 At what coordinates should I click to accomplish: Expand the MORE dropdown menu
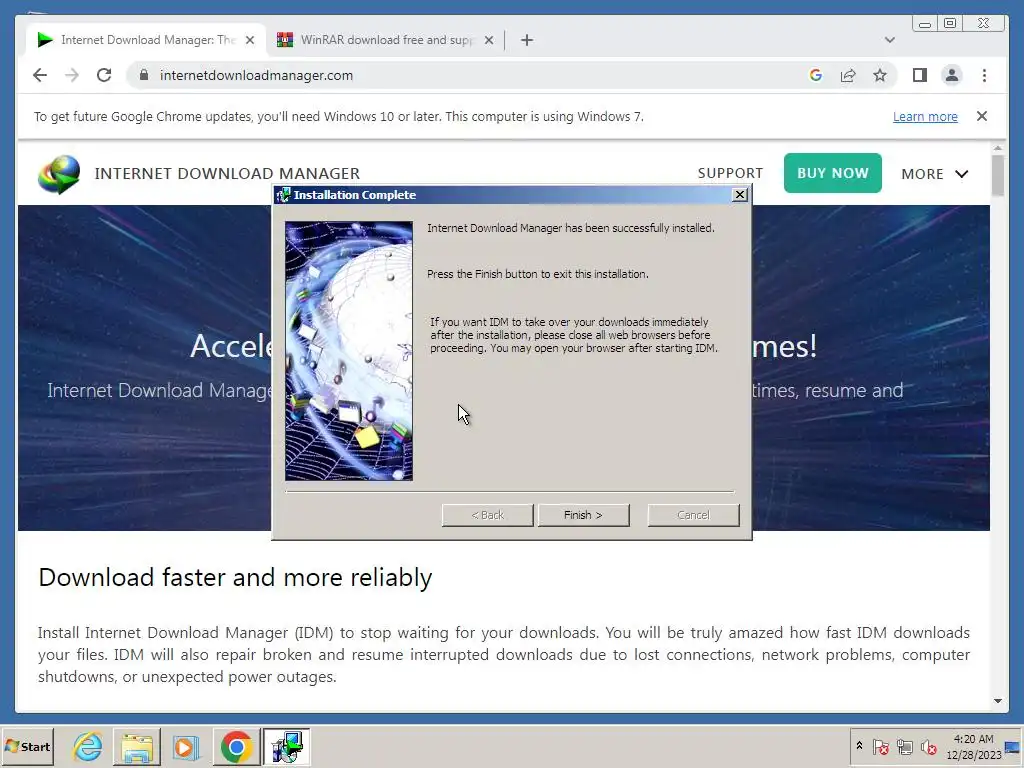(935, 174)
